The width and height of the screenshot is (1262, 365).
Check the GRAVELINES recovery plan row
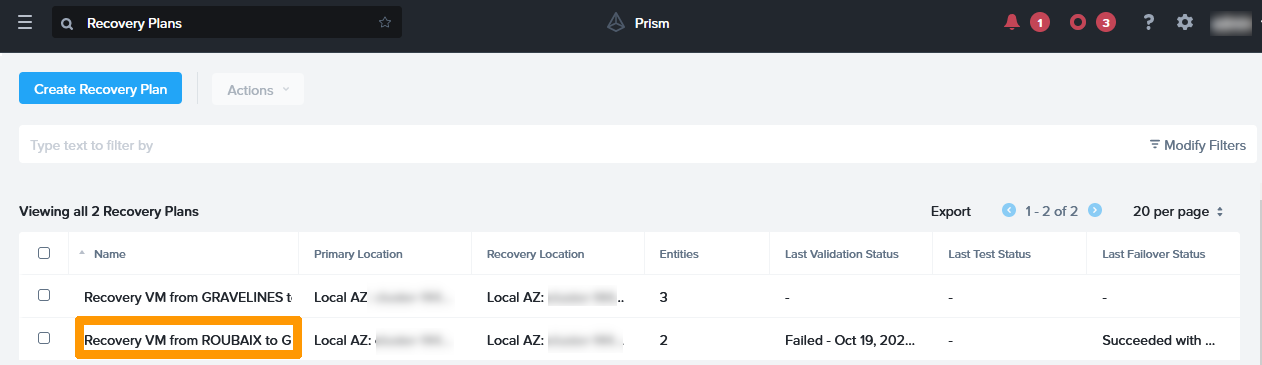point(44,295)
